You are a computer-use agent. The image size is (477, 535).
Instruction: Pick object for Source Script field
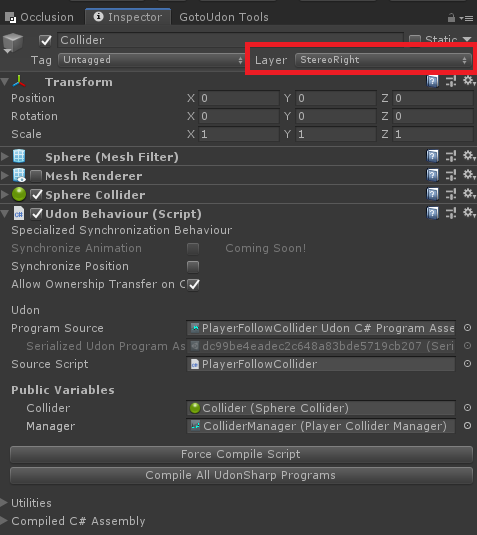point(467,364)
